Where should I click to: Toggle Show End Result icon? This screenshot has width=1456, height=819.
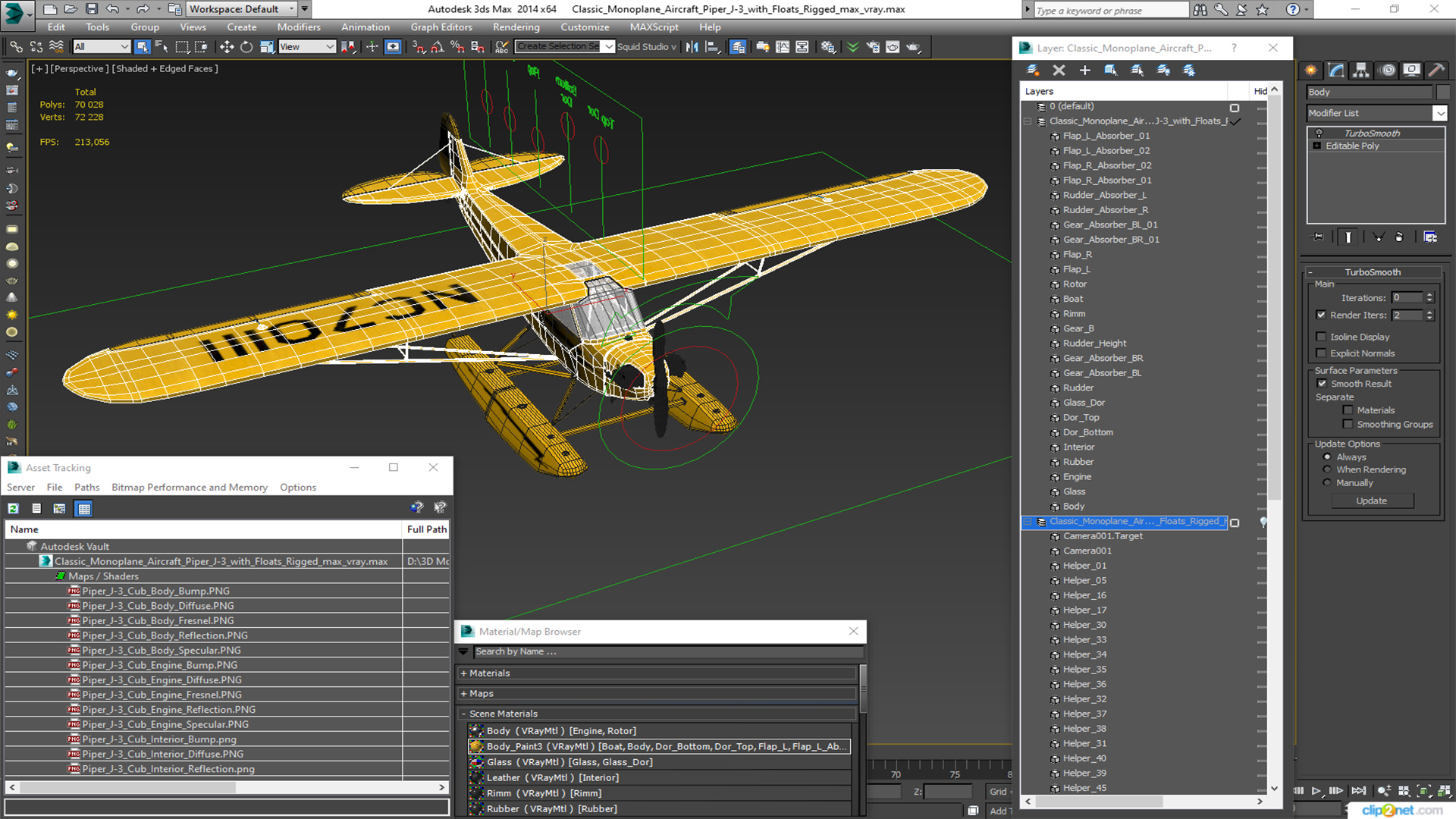click(1348, 237)
